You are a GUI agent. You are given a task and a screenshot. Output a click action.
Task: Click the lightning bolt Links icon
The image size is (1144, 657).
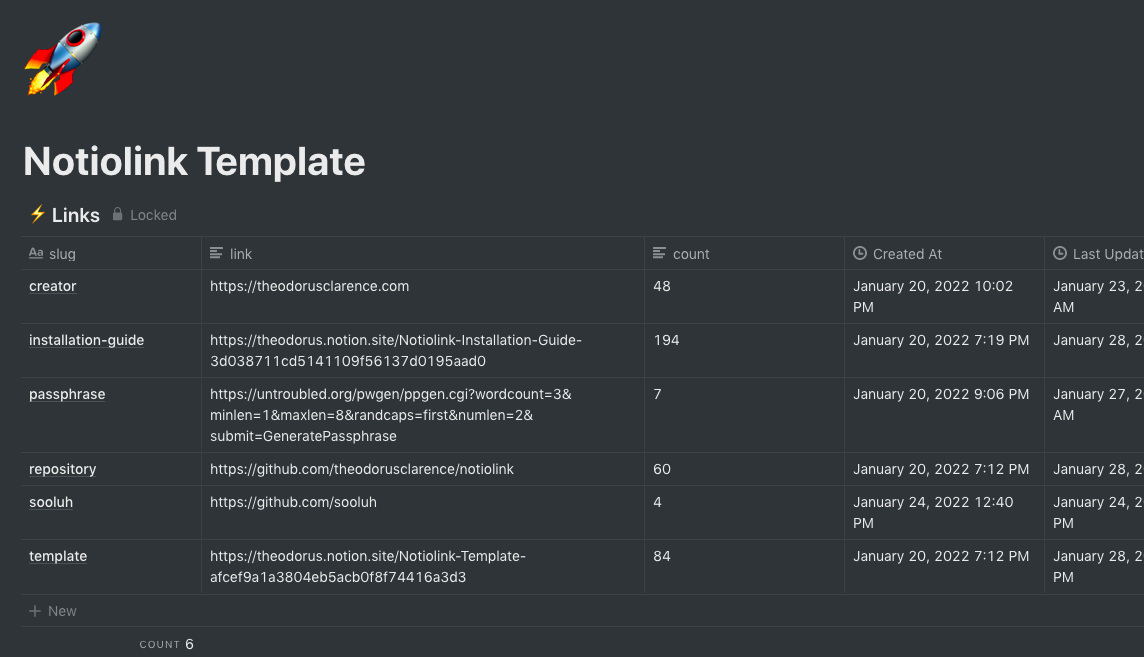tap(38, 214)
